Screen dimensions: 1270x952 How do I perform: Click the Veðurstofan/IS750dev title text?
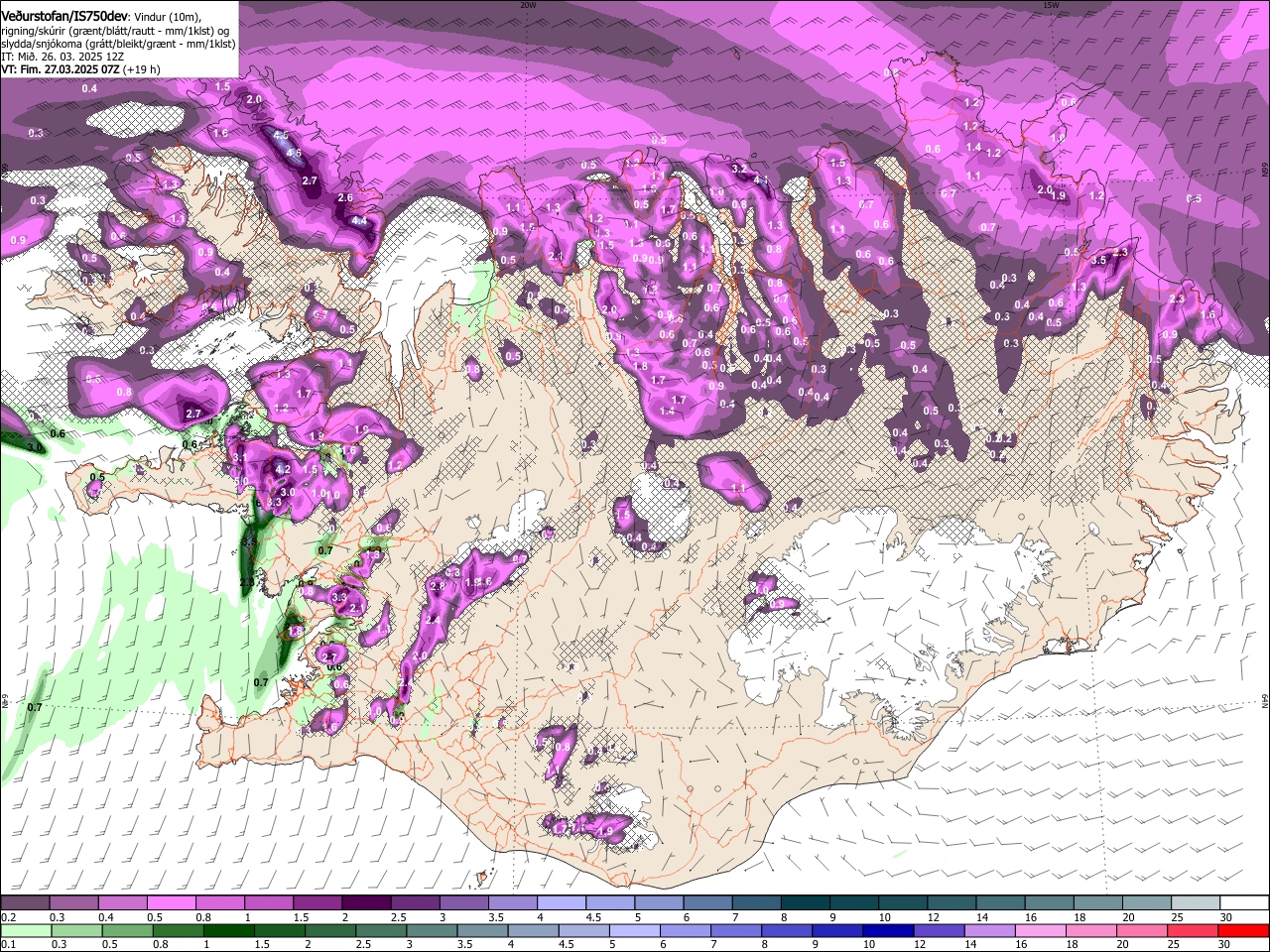point(64,16)
